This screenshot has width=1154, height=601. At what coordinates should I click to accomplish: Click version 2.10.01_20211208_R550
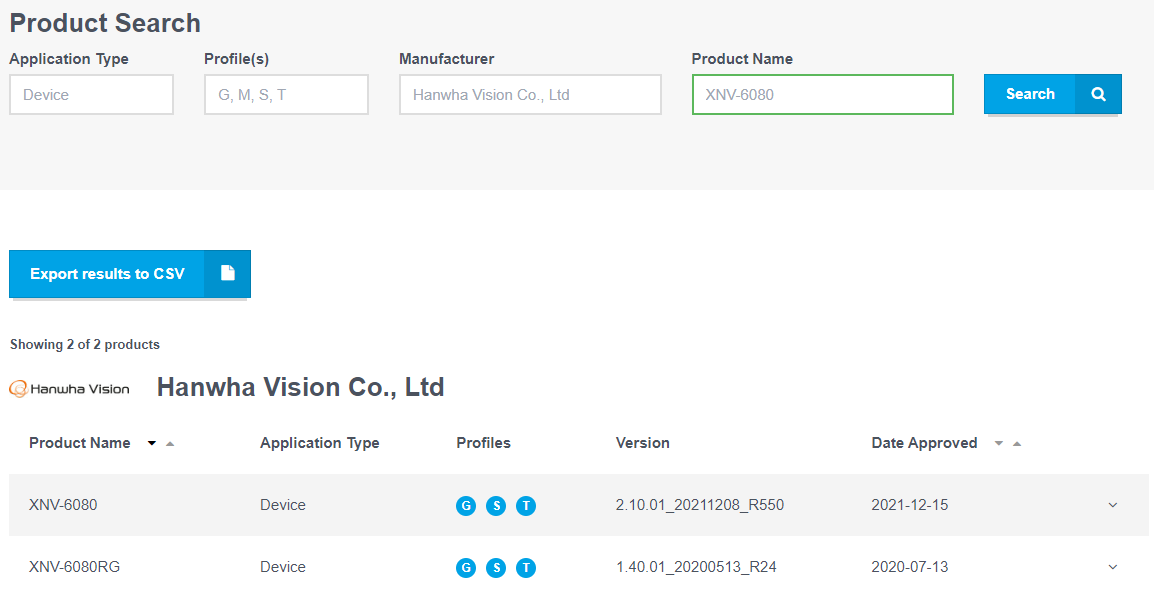tap(700, 505)
